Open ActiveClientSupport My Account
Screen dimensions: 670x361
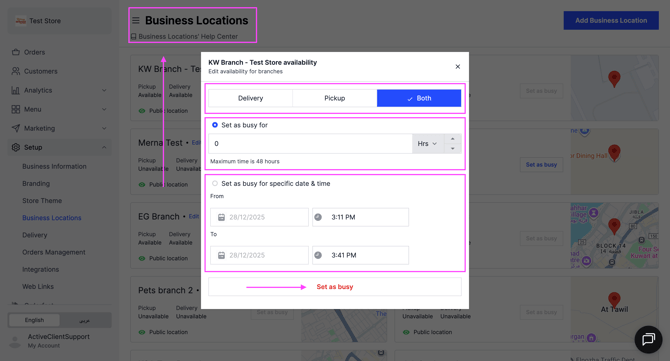[x=59, y=340]
